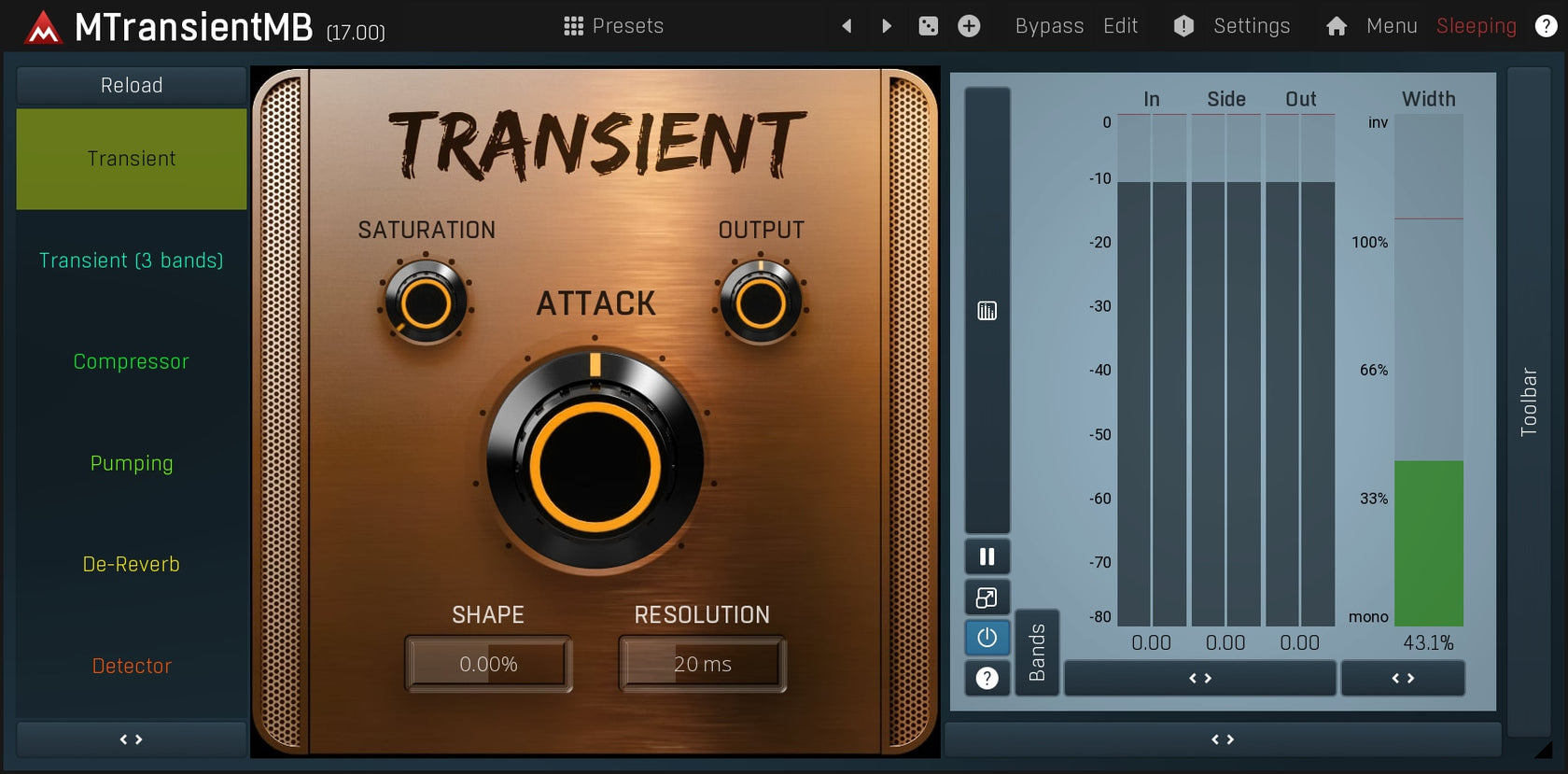The width and height of the screenshot is (1568, 774).
Task: Open the top-right help question mark
Action: point(1546,26)
